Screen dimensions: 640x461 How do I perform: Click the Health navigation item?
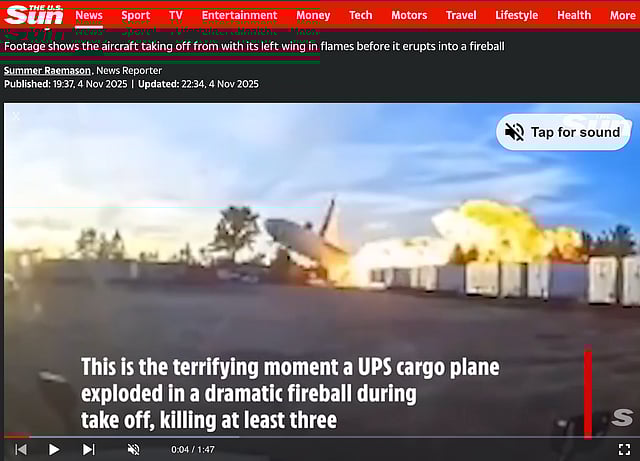(574, 16)
